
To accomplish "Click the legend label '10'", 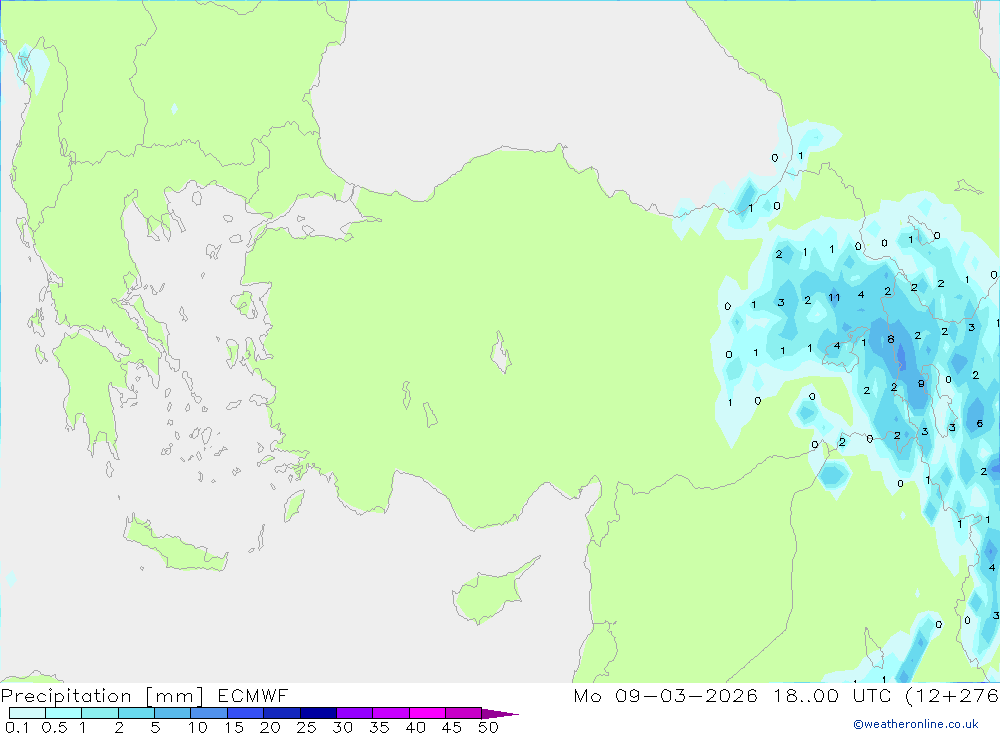I will [198, 727].
